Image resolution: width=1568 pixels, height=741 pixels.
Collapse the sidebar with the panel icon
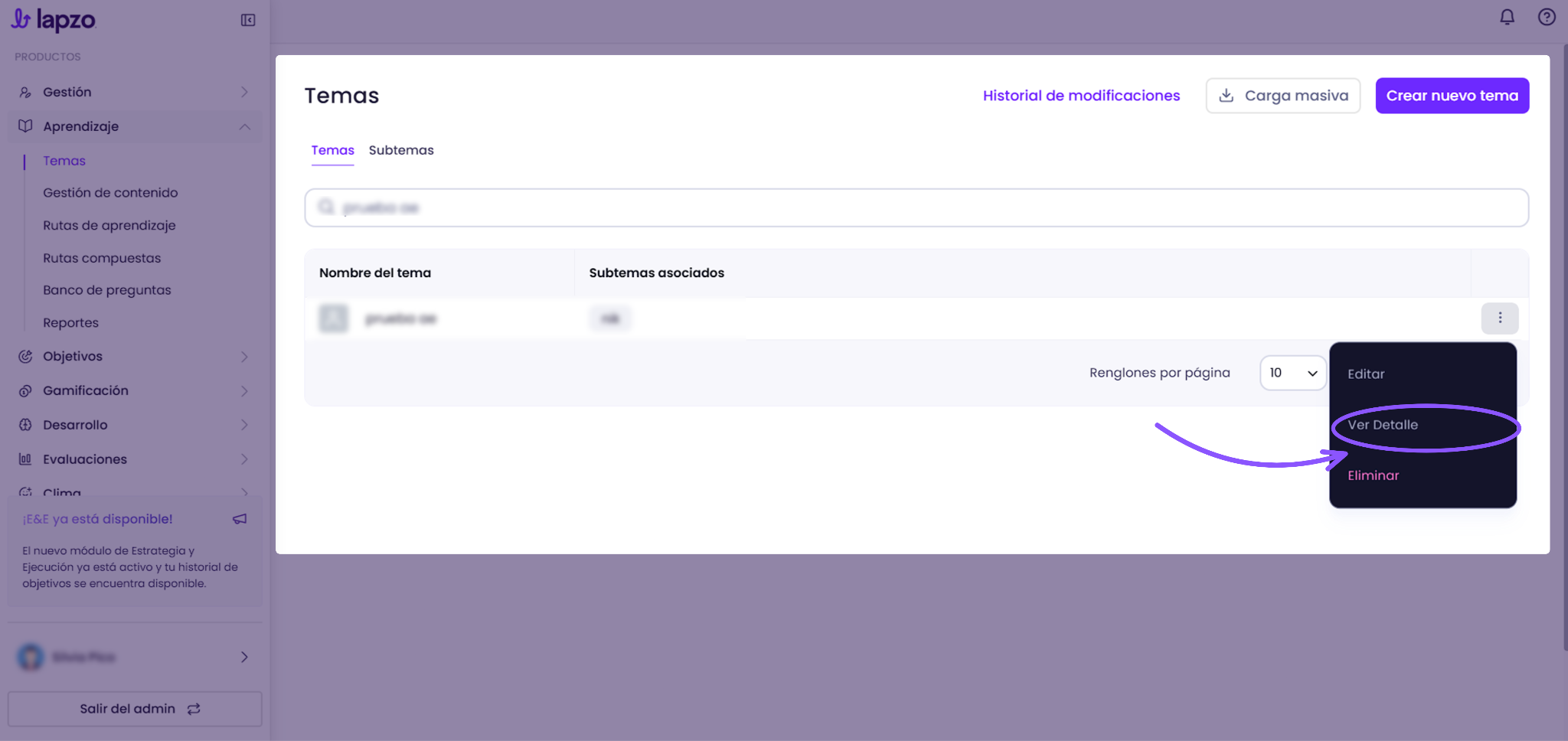(248, 20)
